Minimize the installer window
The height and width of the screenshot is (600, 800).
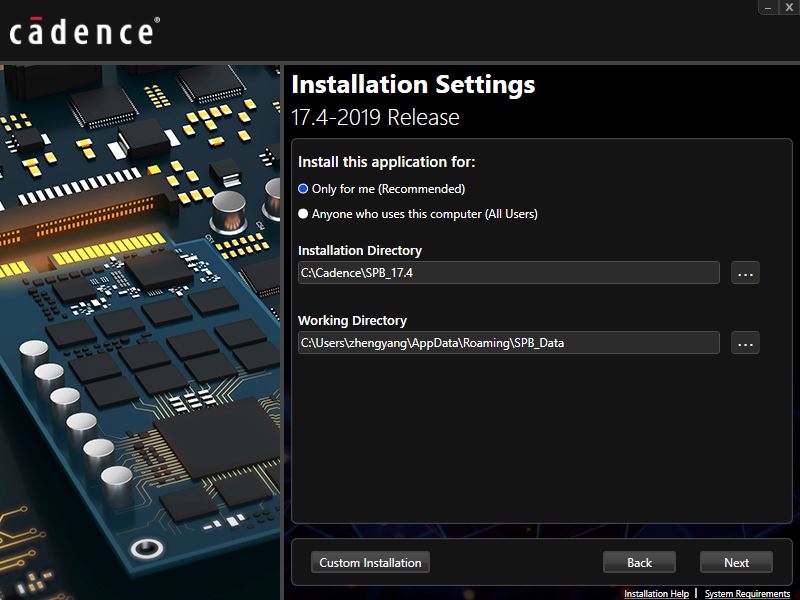(x=768, y=7)
